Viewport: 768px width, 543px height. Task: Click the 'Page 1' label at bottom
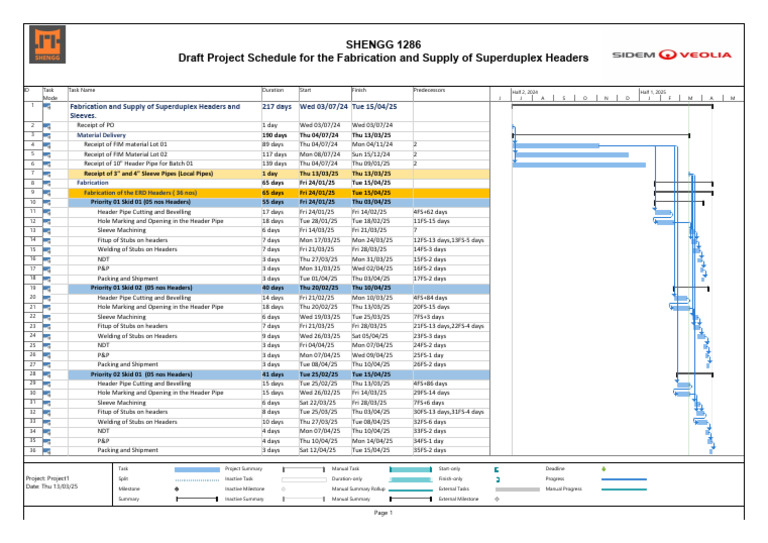pos(383,513)
